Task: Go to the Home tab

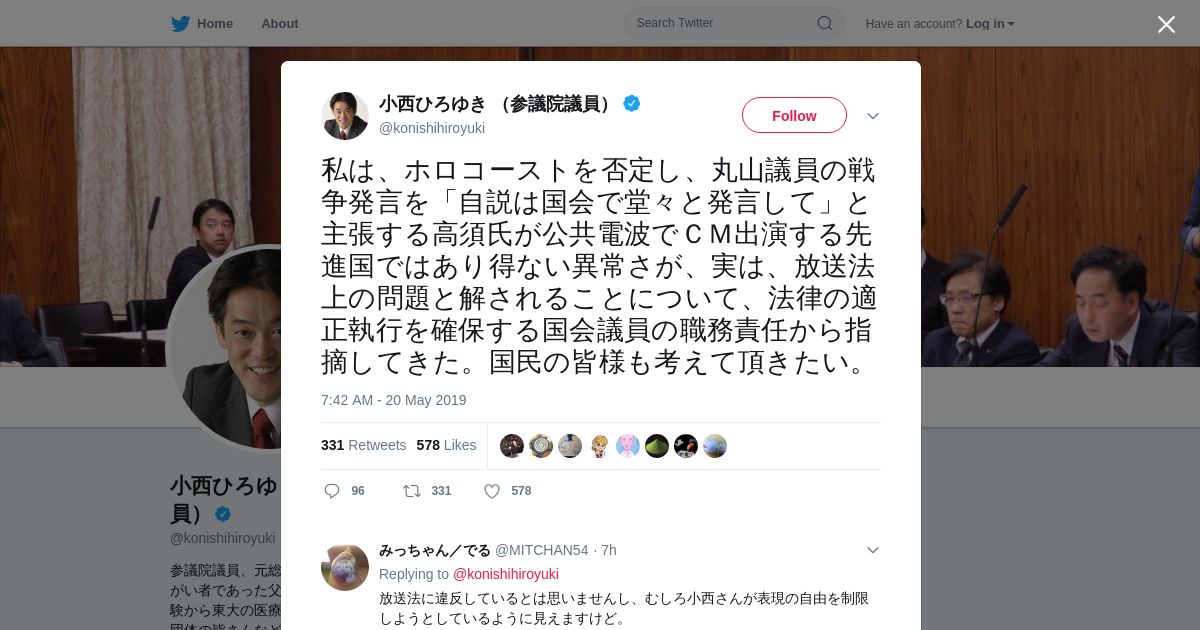Action: [x=202, y=23]
